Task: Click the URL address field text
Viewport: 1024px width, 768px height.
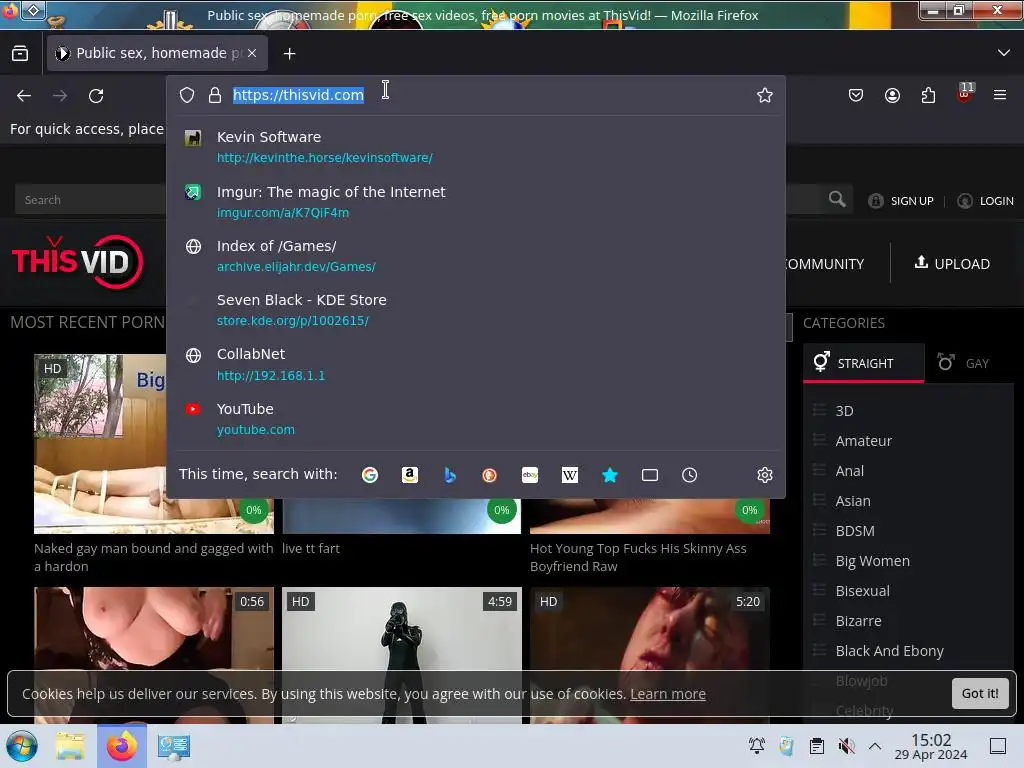Action: (x=298, y=95)
